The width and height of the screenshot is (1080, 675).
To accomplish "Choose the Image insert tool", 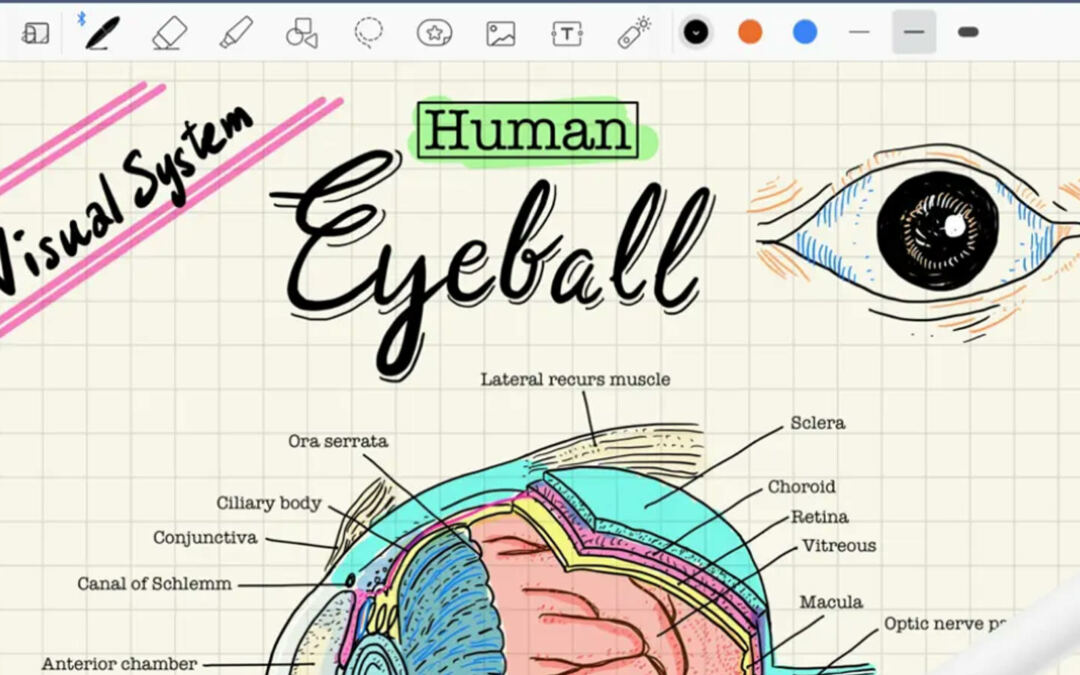I will (500, 33).
